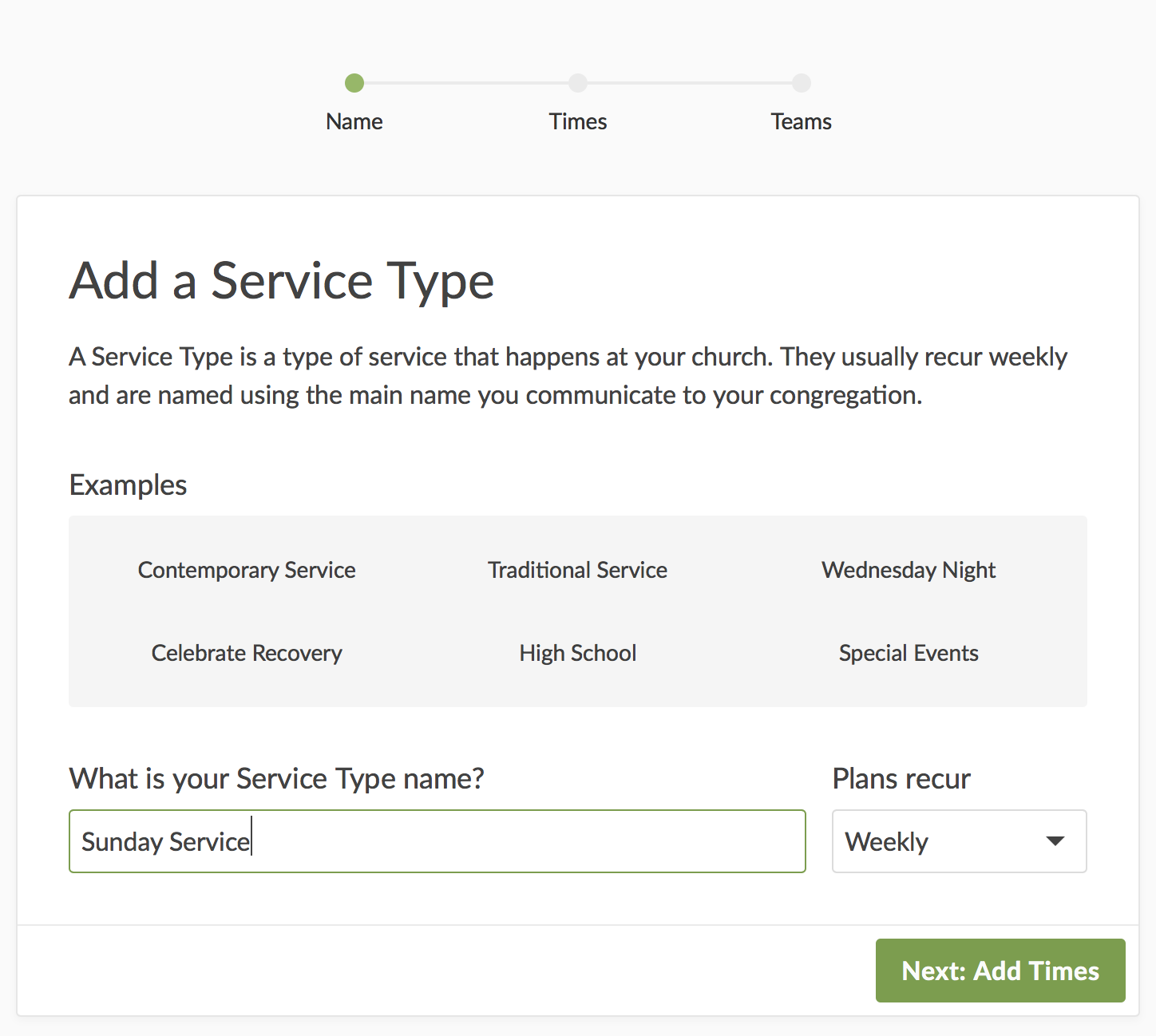Image resolution: width=1156 pixels, height=1036 pixels.
Task: Click the Examples section label
Action: (128, 485)
